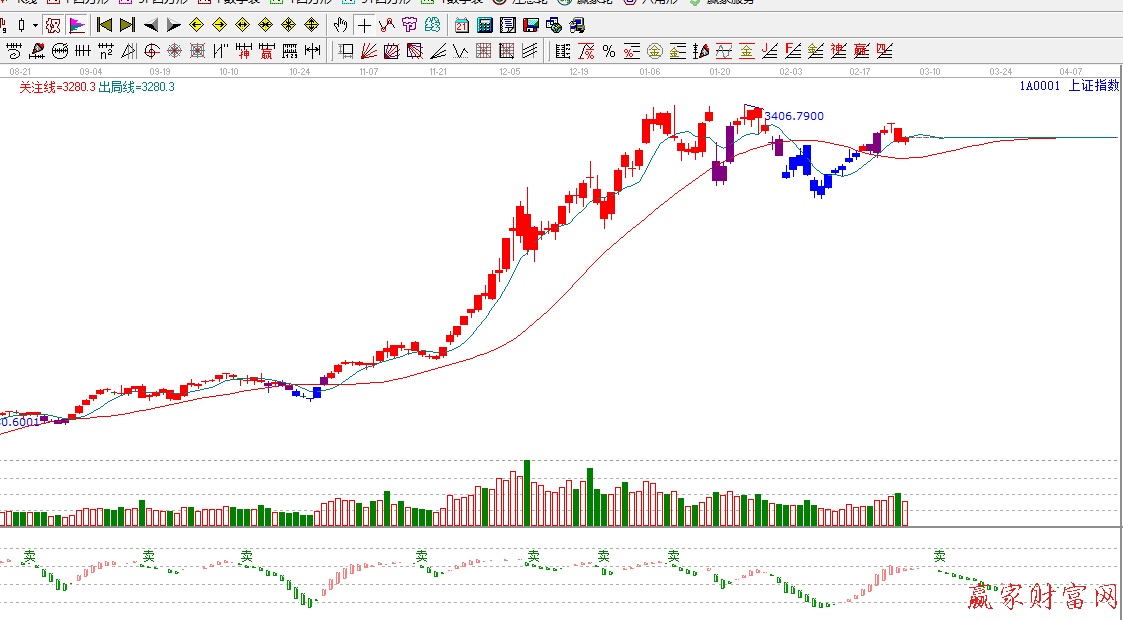Click the jump-to-last-bar arrow icon
1123x621 pixels.
[x=127, y=25]
